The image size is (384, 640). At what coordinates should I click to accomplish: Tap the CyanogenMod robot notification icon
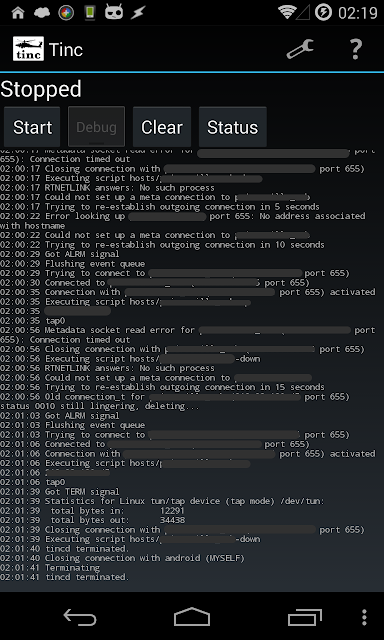pyautogui.click(x=114, y=12)
